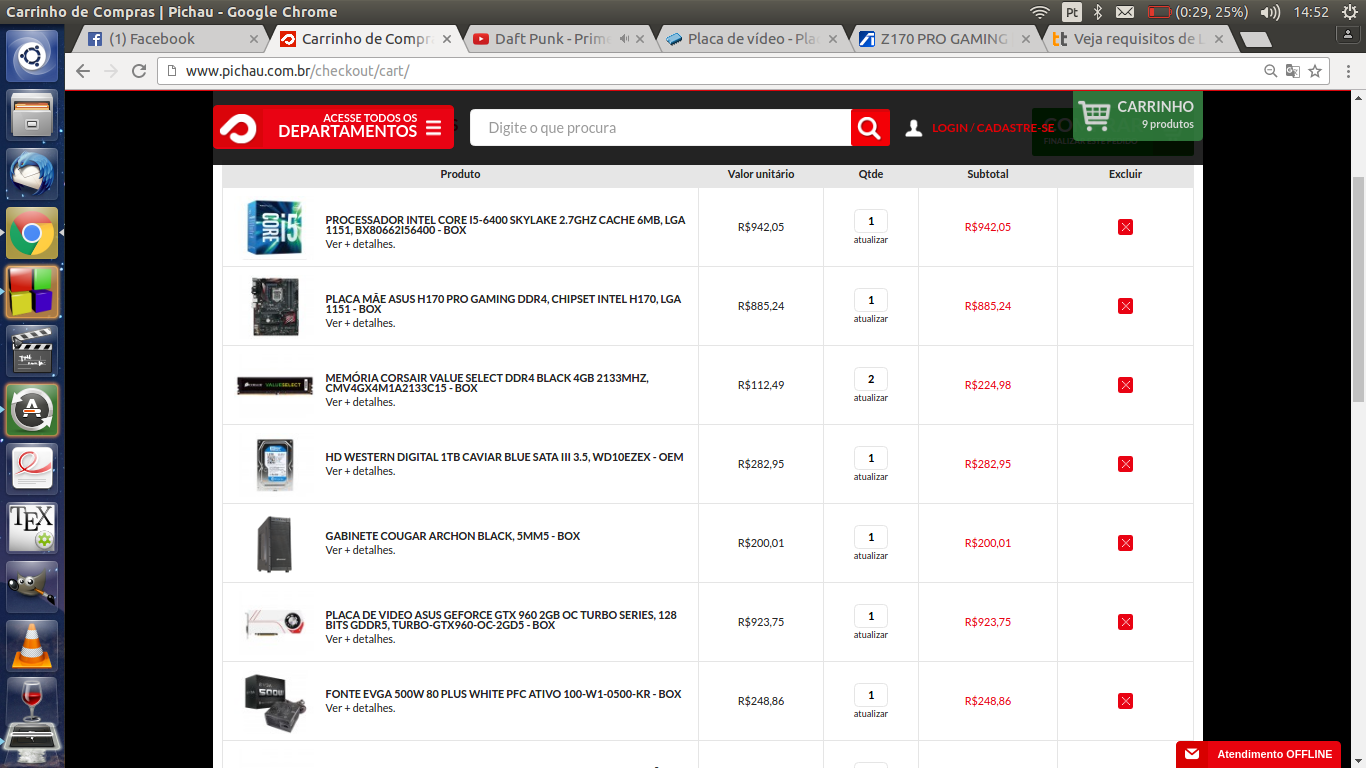This screenshot has height=768, width=1366.
Task: Click the Intel Core i5 product thumbnail
Action: point(273,228)
